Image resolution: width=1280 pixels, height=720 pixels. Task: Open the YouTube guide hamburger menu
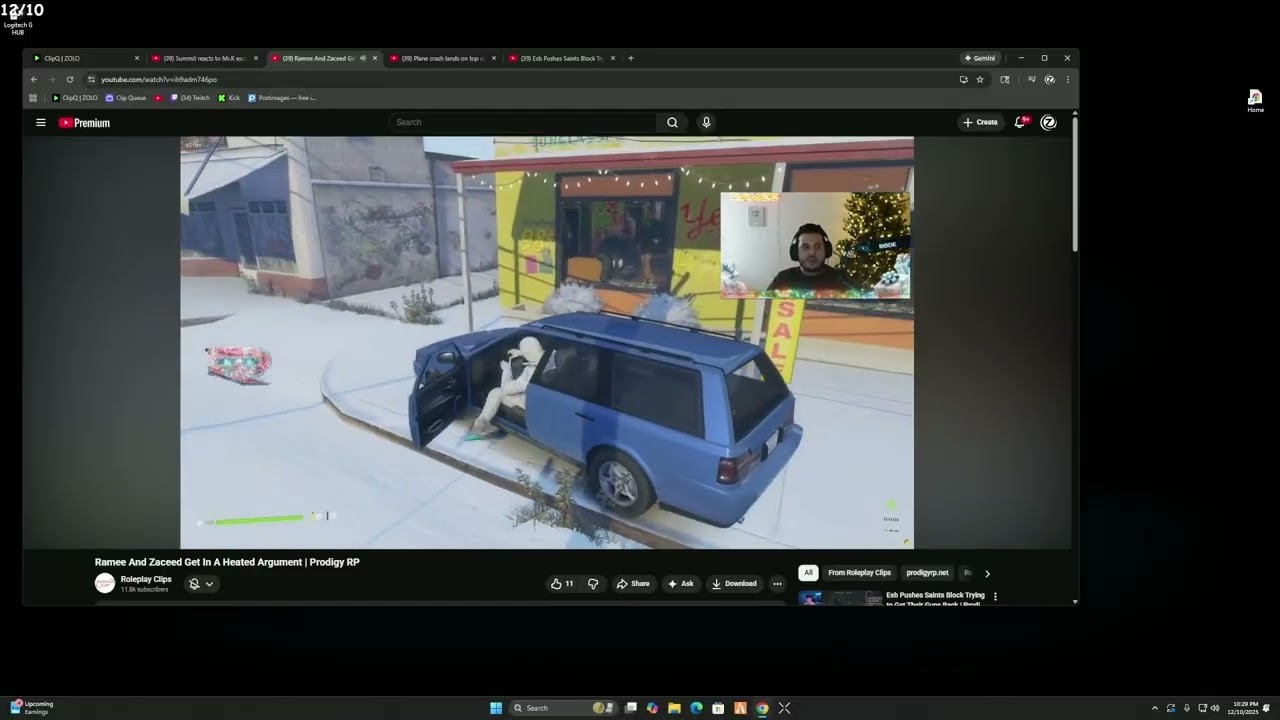click(x=41, y=122)
